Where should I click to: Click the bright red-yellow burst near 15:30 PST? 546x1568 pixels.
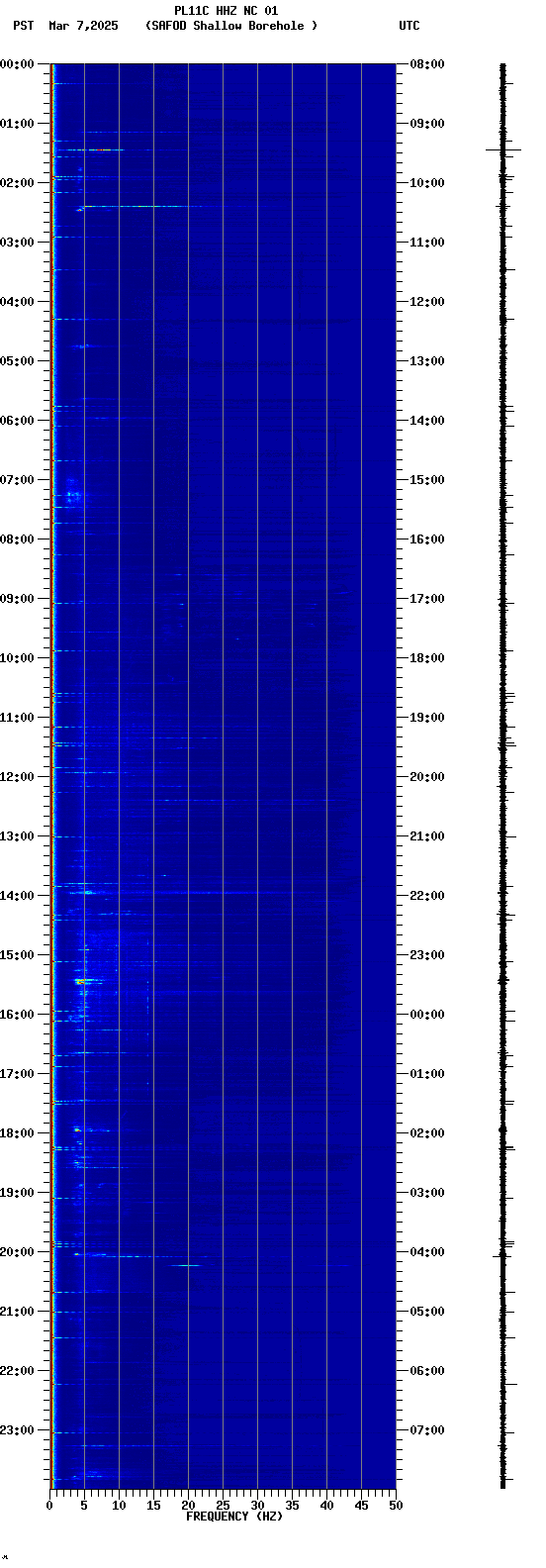click(x=81, y=980)
